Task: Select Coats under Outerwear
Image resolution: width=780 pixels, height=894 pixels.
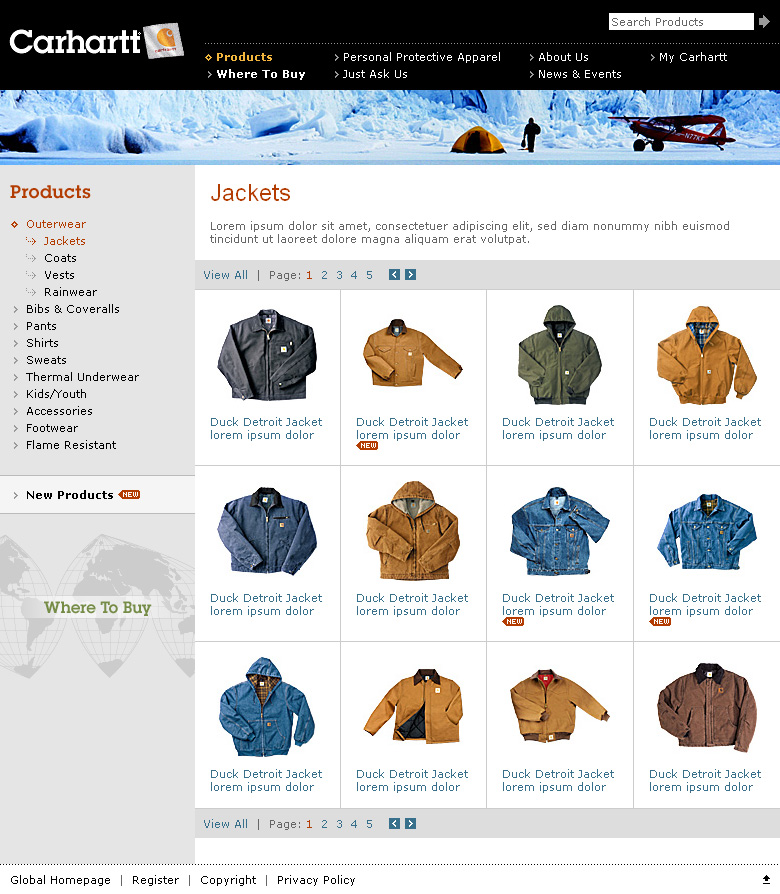Action: (x=60, y=258)
